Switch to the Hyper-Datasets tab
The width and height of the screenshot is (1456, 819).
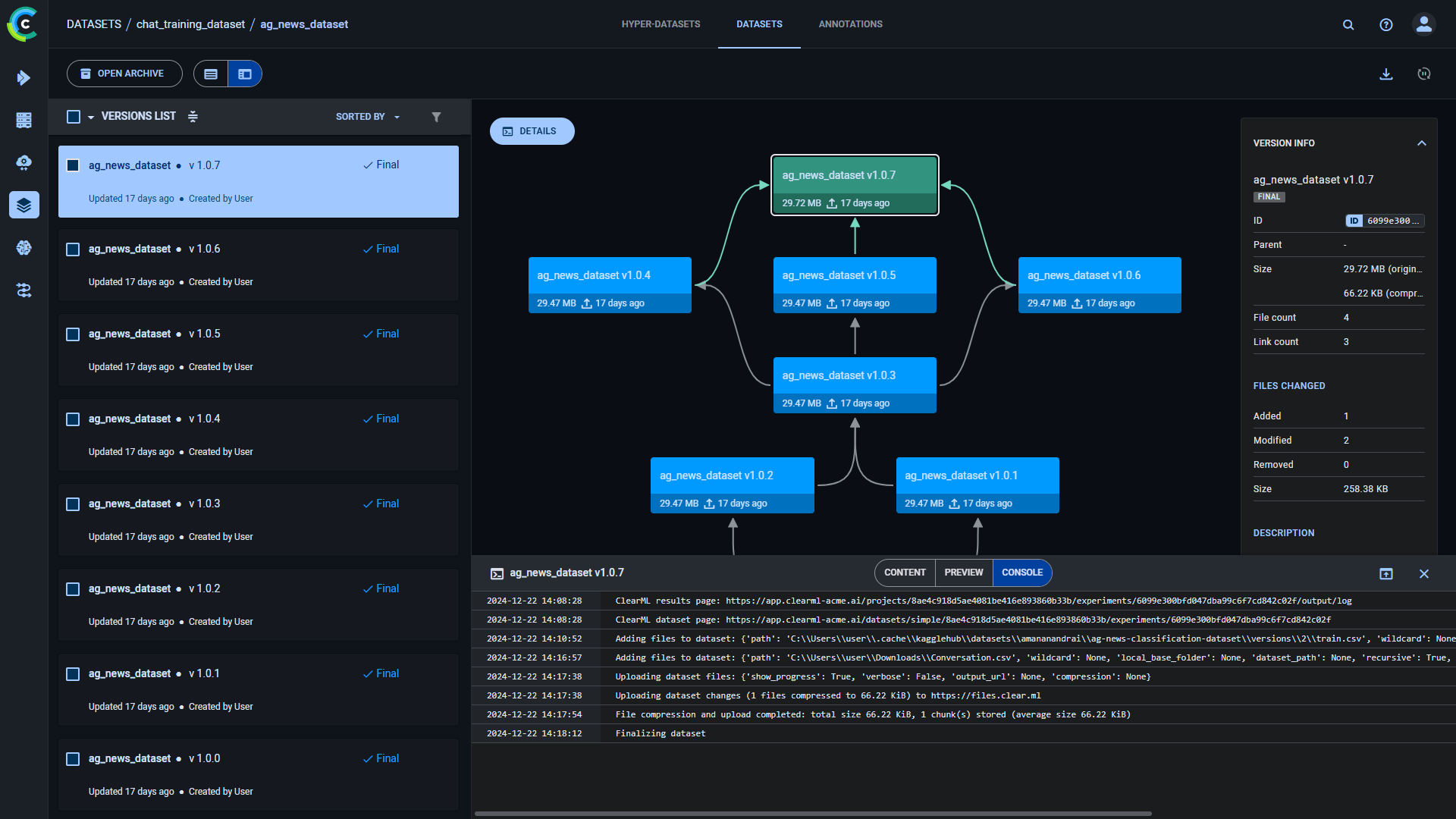click(661, 24)
